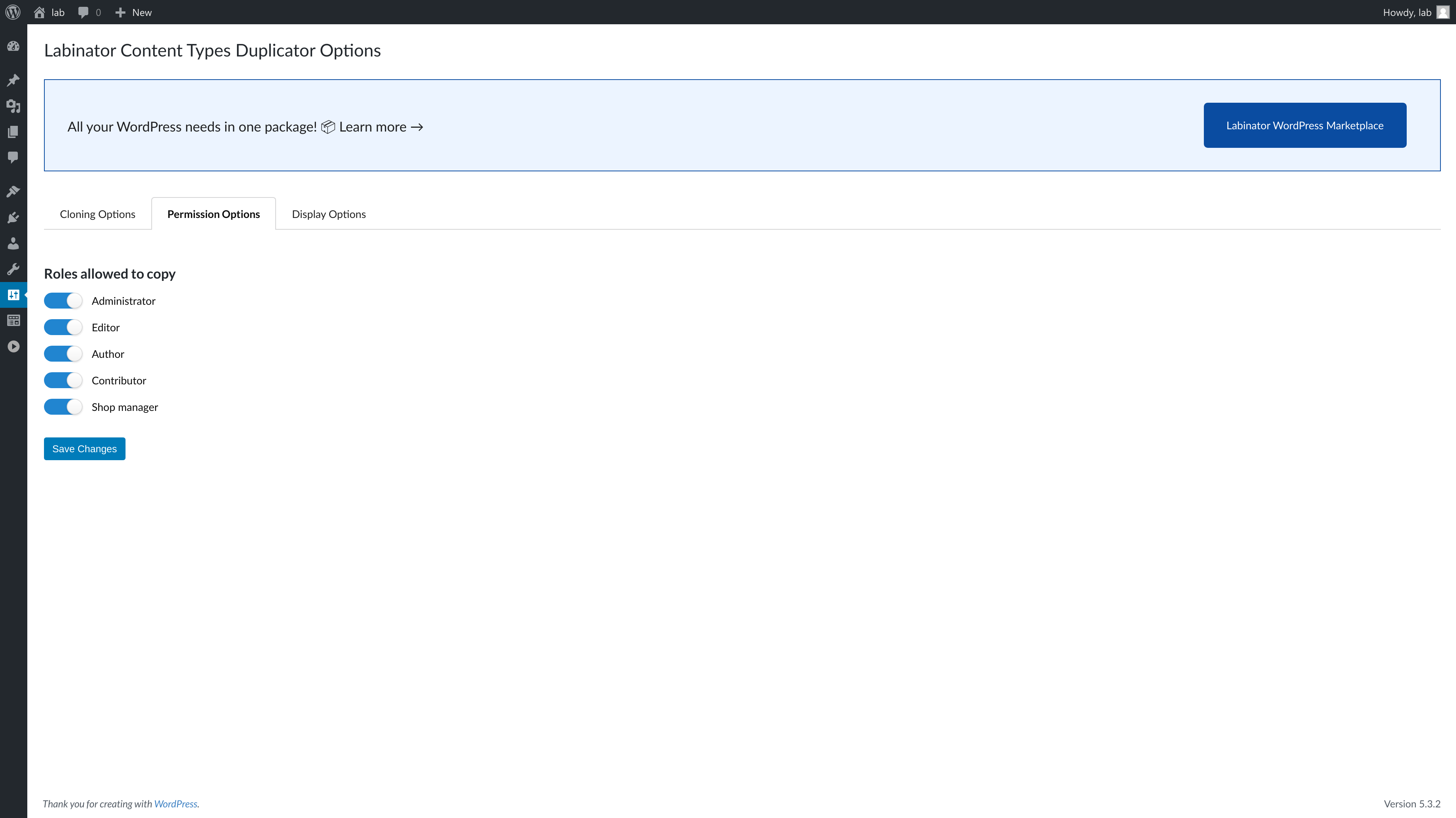Toggle the Author role switch
The width and height of the screenshot is (1456, 818).
(63, 354)
